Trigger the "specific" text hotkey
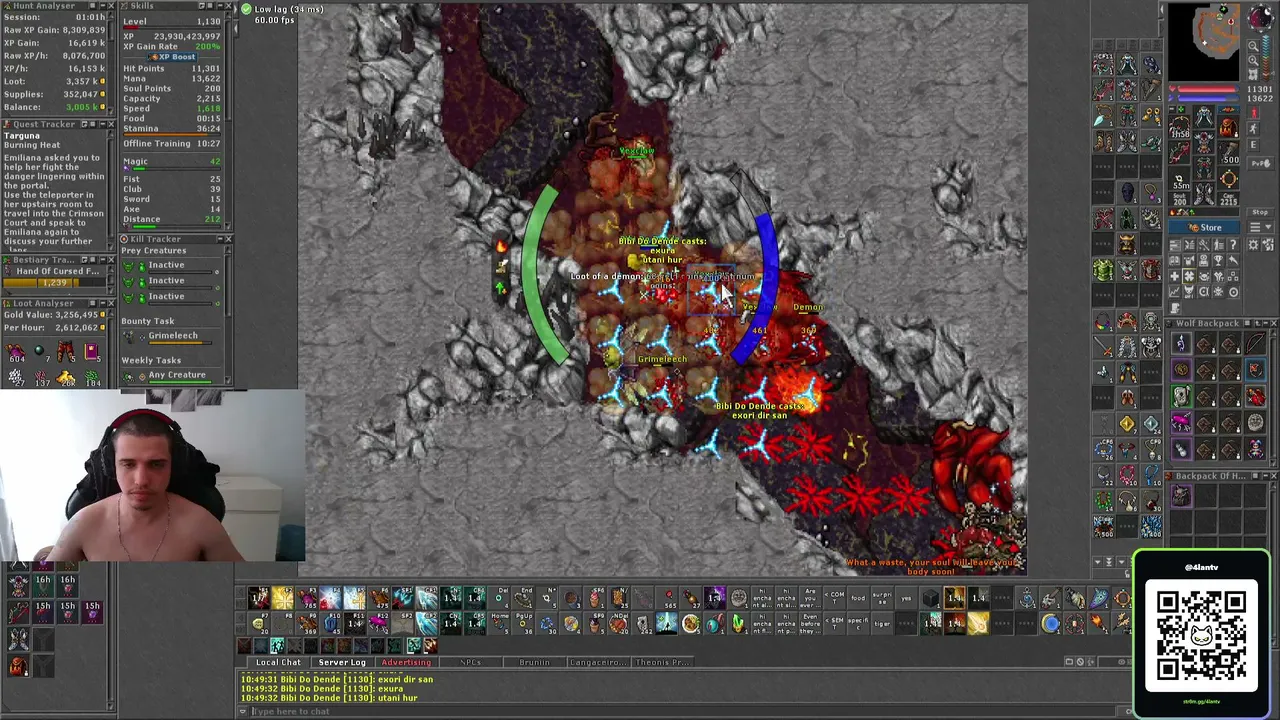1280x720 pixels. pos(858,623)
